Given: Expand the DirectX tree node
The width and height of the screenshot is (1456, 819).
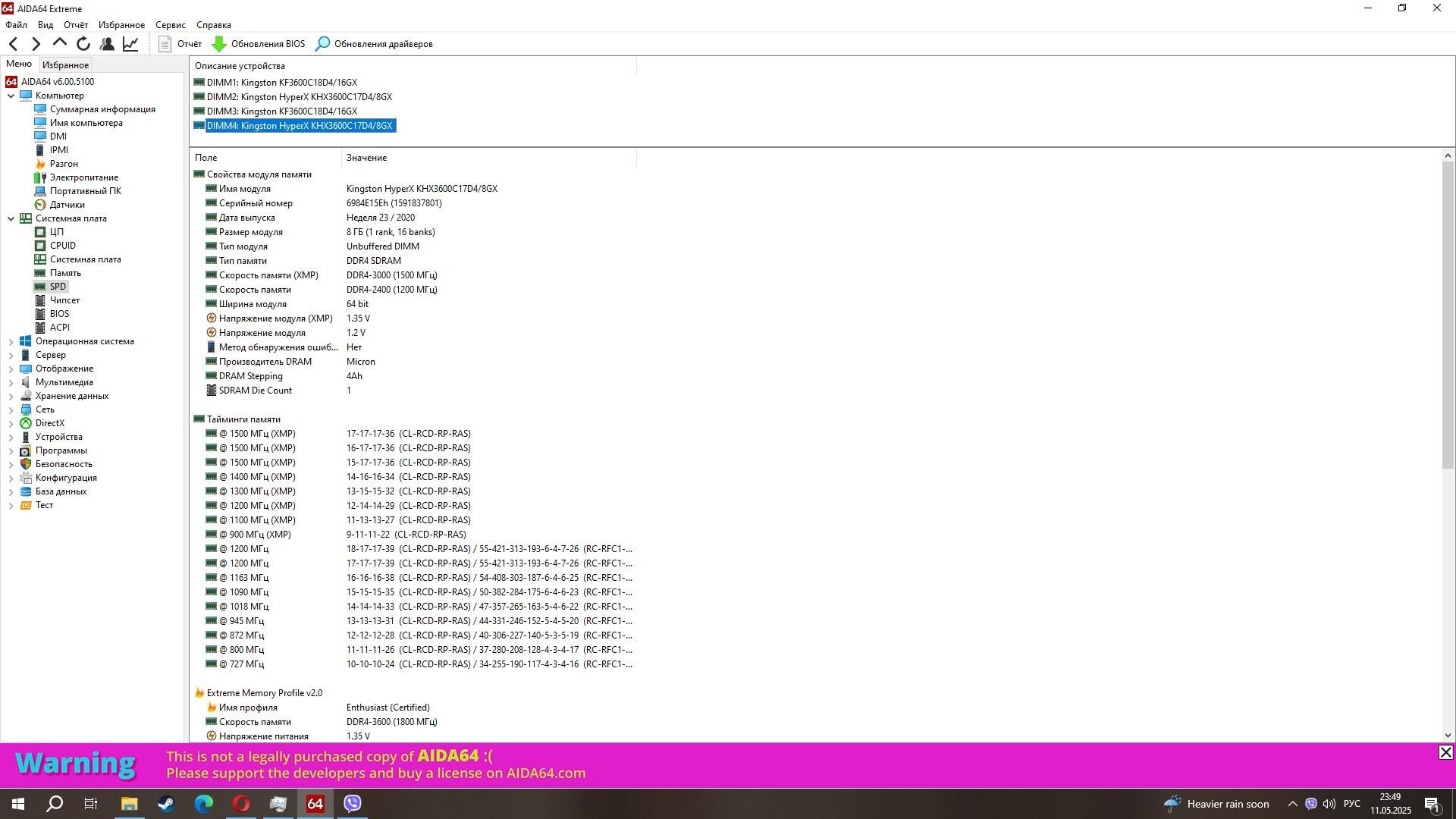Looking at the screenshot, I should click(x=11, y=424).
